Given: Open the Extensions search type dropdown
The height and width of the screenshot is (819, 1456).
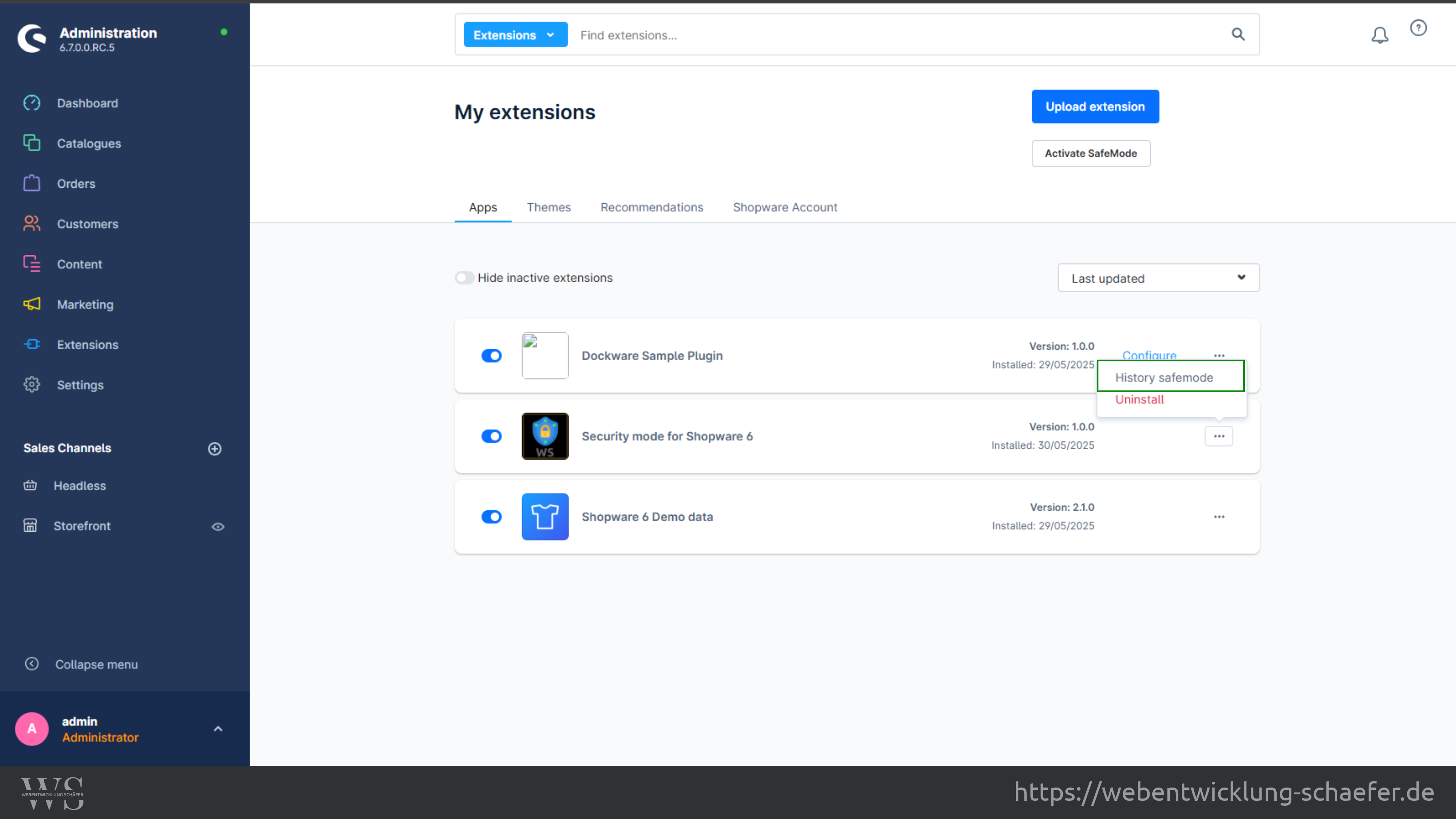Looking at the screenshot, I should coord(515,35).
